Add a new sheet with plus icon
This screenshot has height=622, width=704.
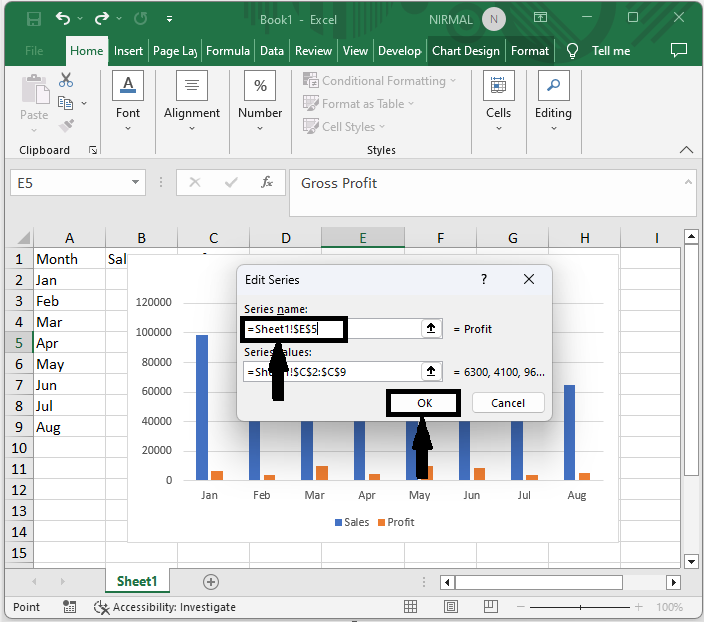pos(210,581)
